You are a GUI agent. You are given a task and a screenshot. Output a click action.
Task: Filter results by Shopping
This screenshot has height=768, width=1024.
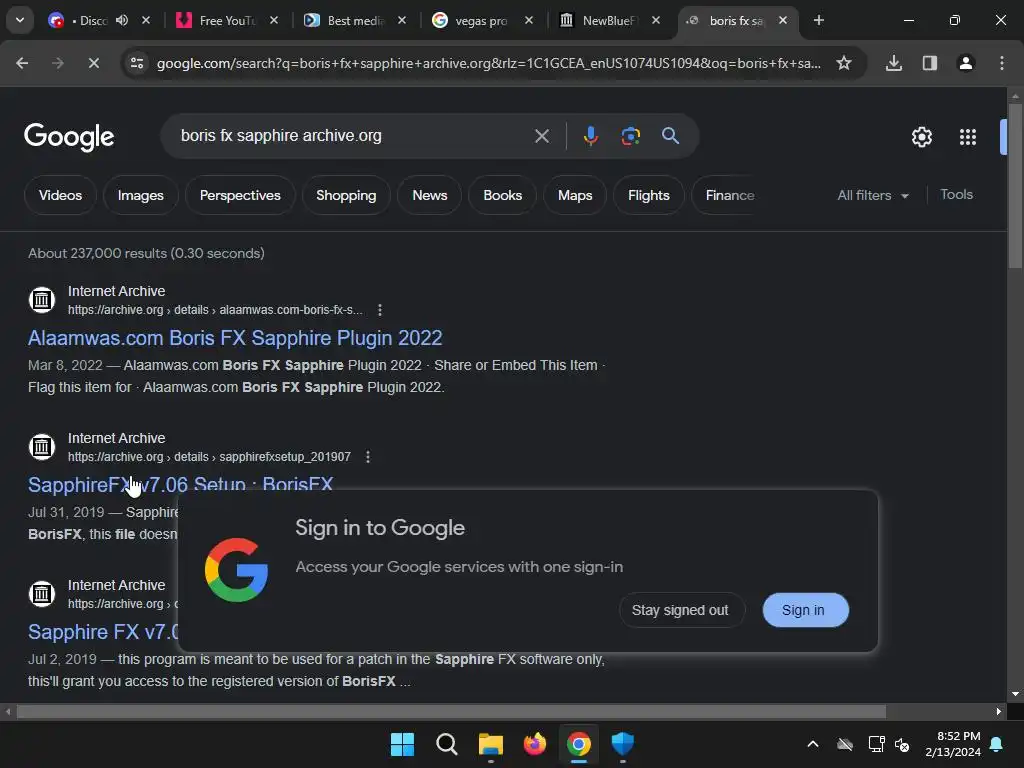click(x=346, y=195)
